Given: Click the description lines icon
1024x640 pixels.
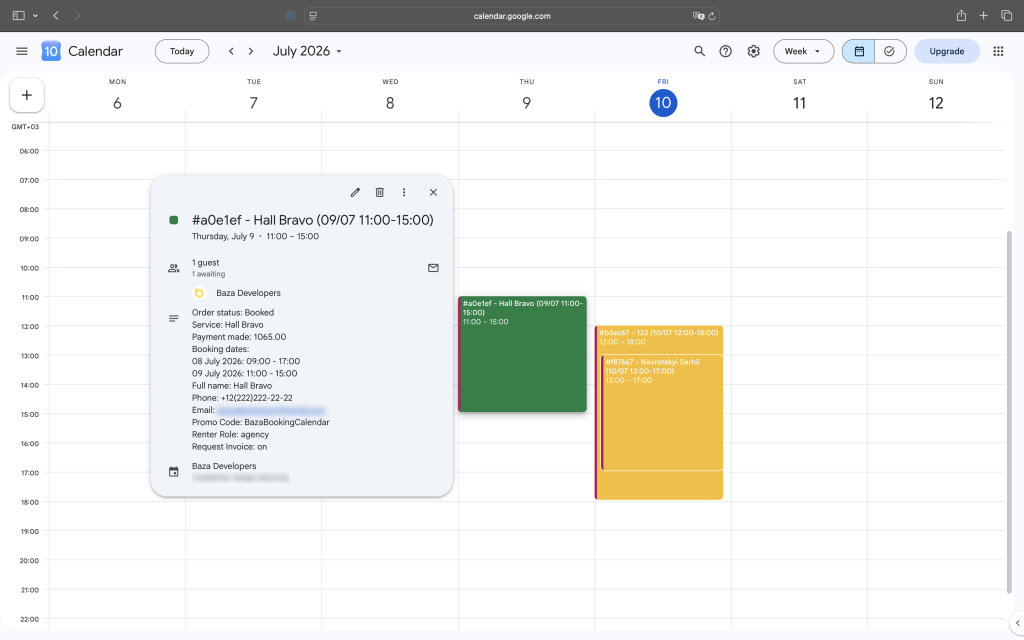Looking at the screenshot, I should [174, 319].
